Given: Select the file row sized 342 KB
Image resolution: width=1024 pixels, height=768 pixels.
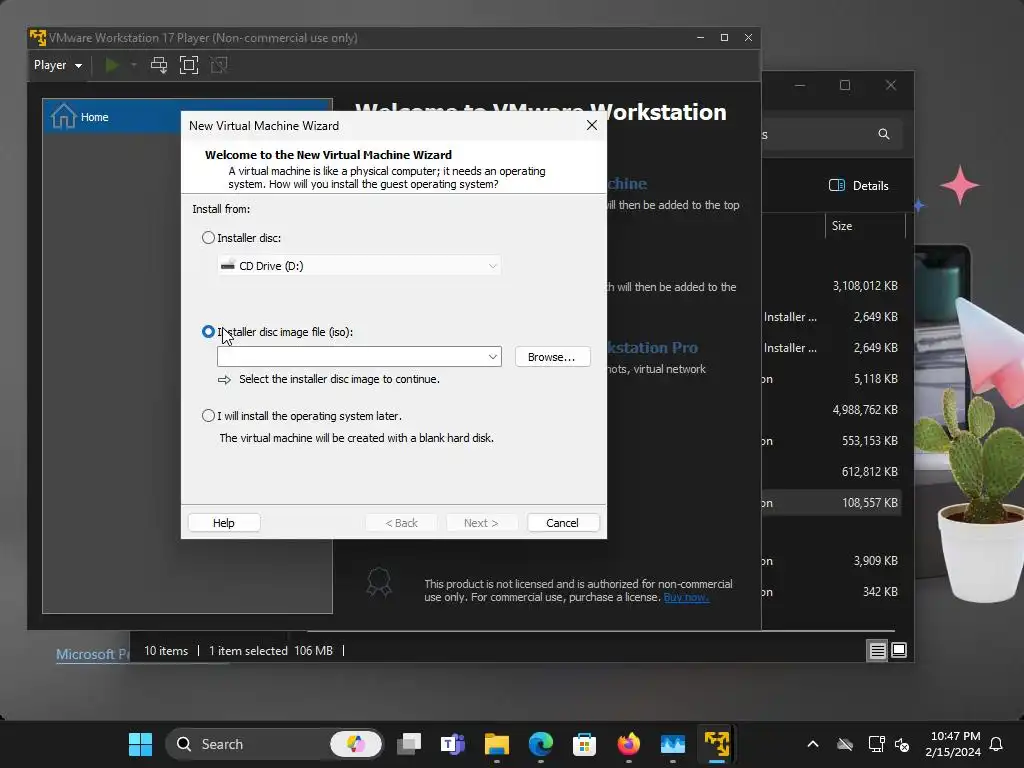Looking at the screenshot, I should [833, 592].
